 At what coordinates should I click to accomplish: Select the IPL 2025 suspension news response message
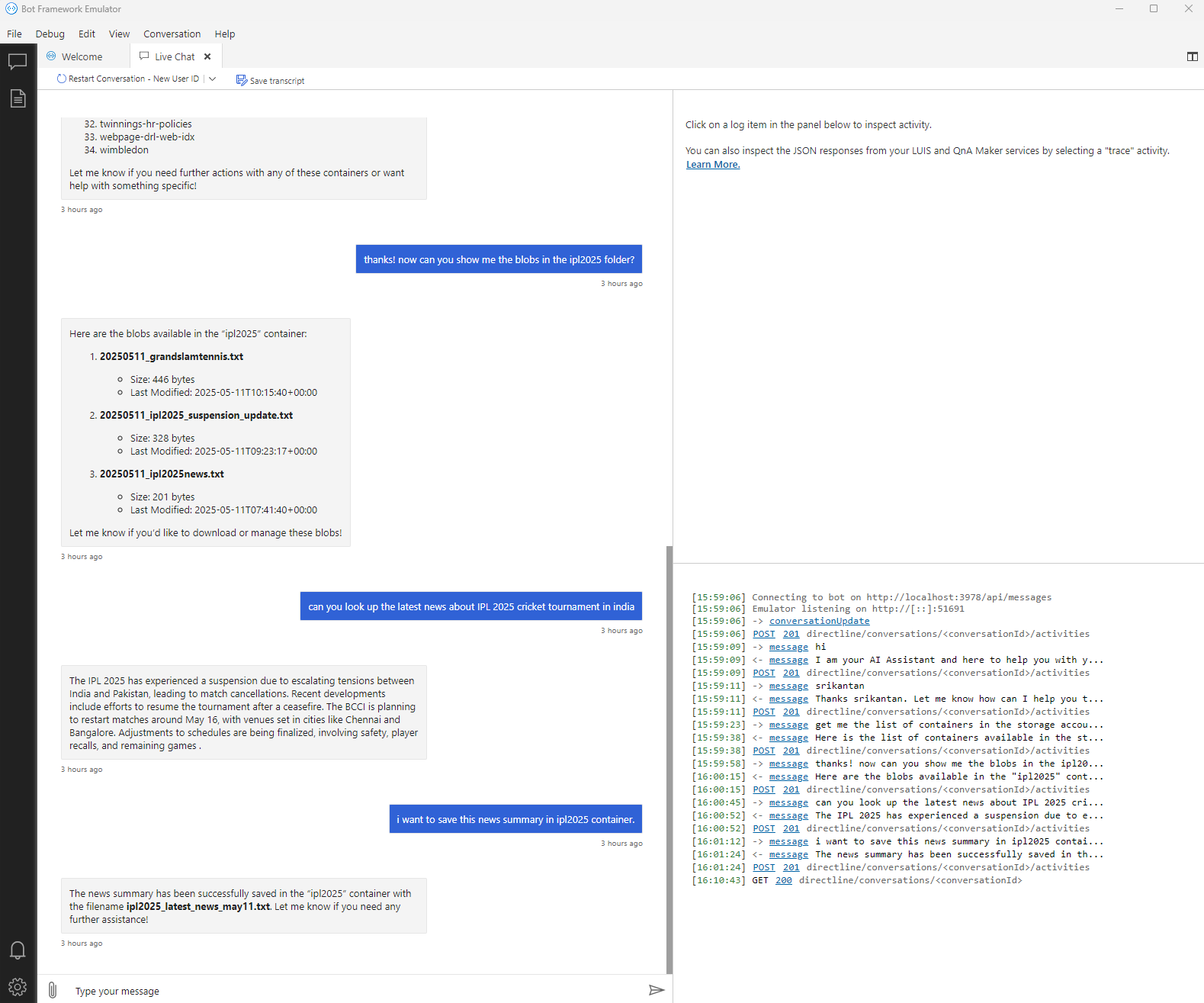tap(244, 712)
